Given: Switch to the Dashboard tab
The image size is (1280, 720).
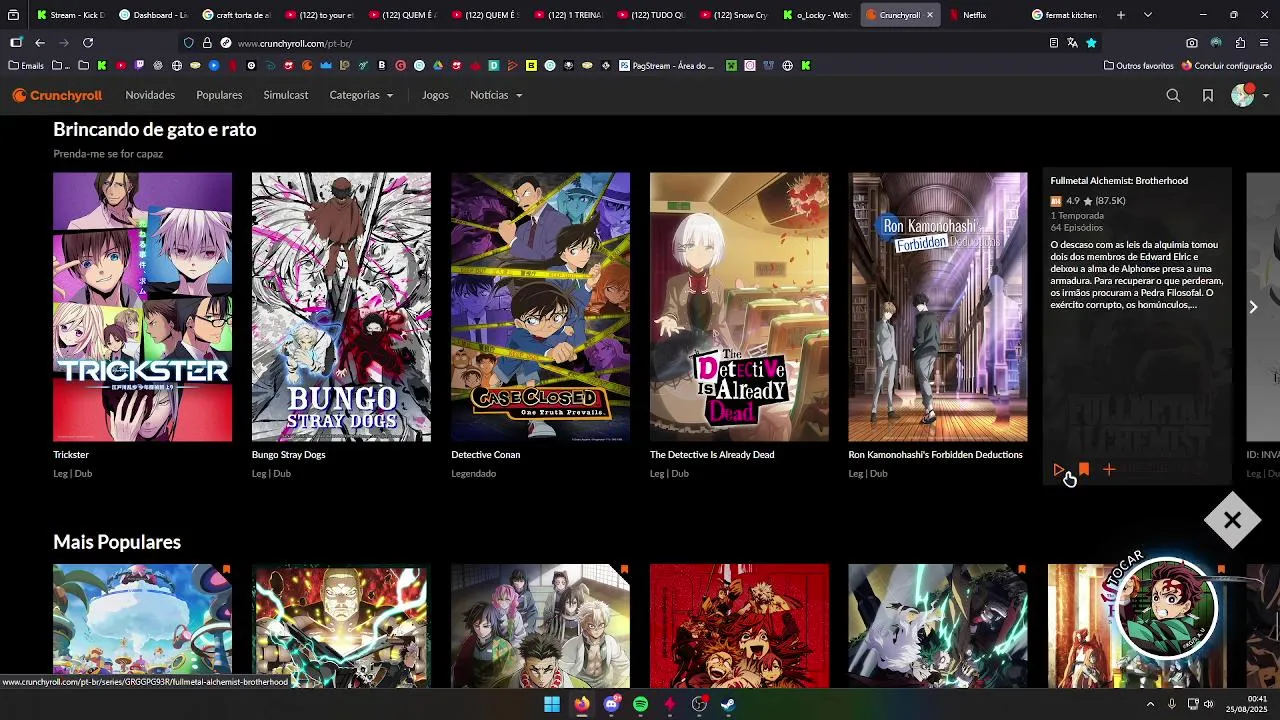Looking at the screenshot, I should pos(152,15).
